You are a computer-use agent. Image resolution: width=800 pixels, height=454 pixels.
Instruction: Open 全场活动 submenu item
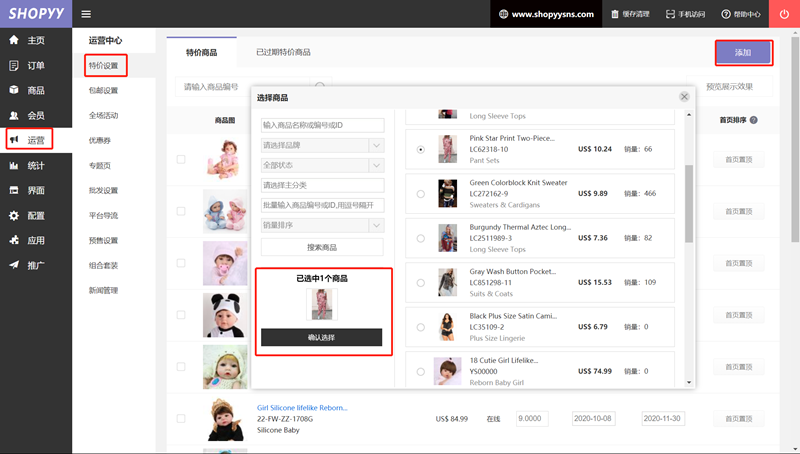[104, 115]
